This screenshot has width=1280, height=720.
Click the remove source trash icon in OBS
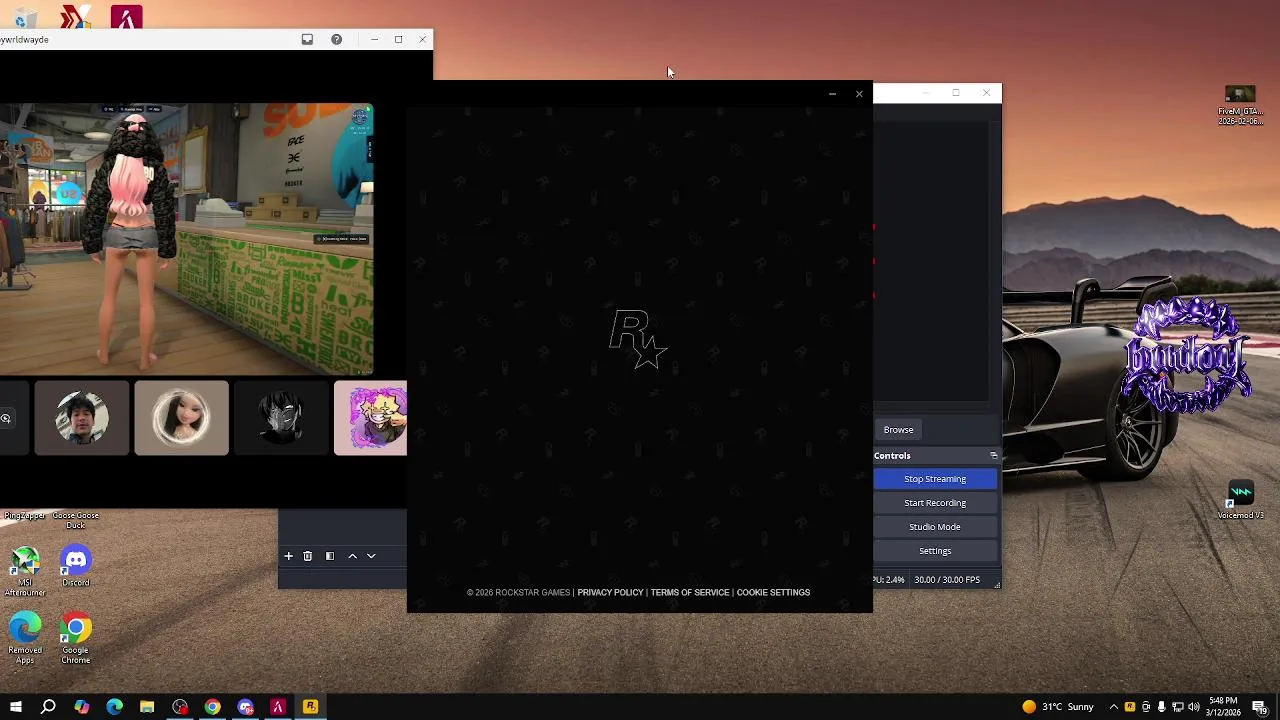(307, 556)
